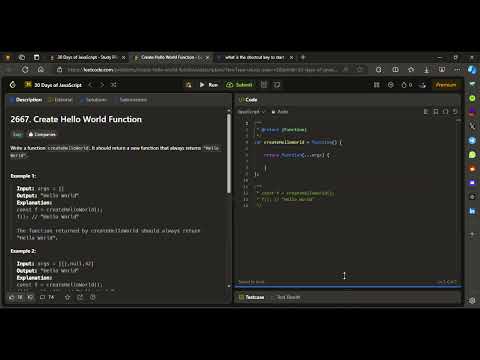The height and width of the screenshot is (360, 480).
Task: Open the Test Result tab
Action: [286, 297]
